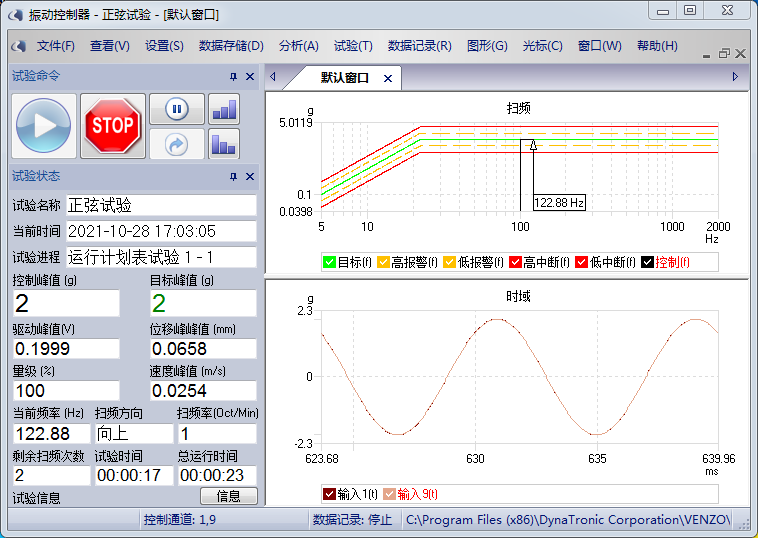Open the 窗口(W) menu

[599, 46]
